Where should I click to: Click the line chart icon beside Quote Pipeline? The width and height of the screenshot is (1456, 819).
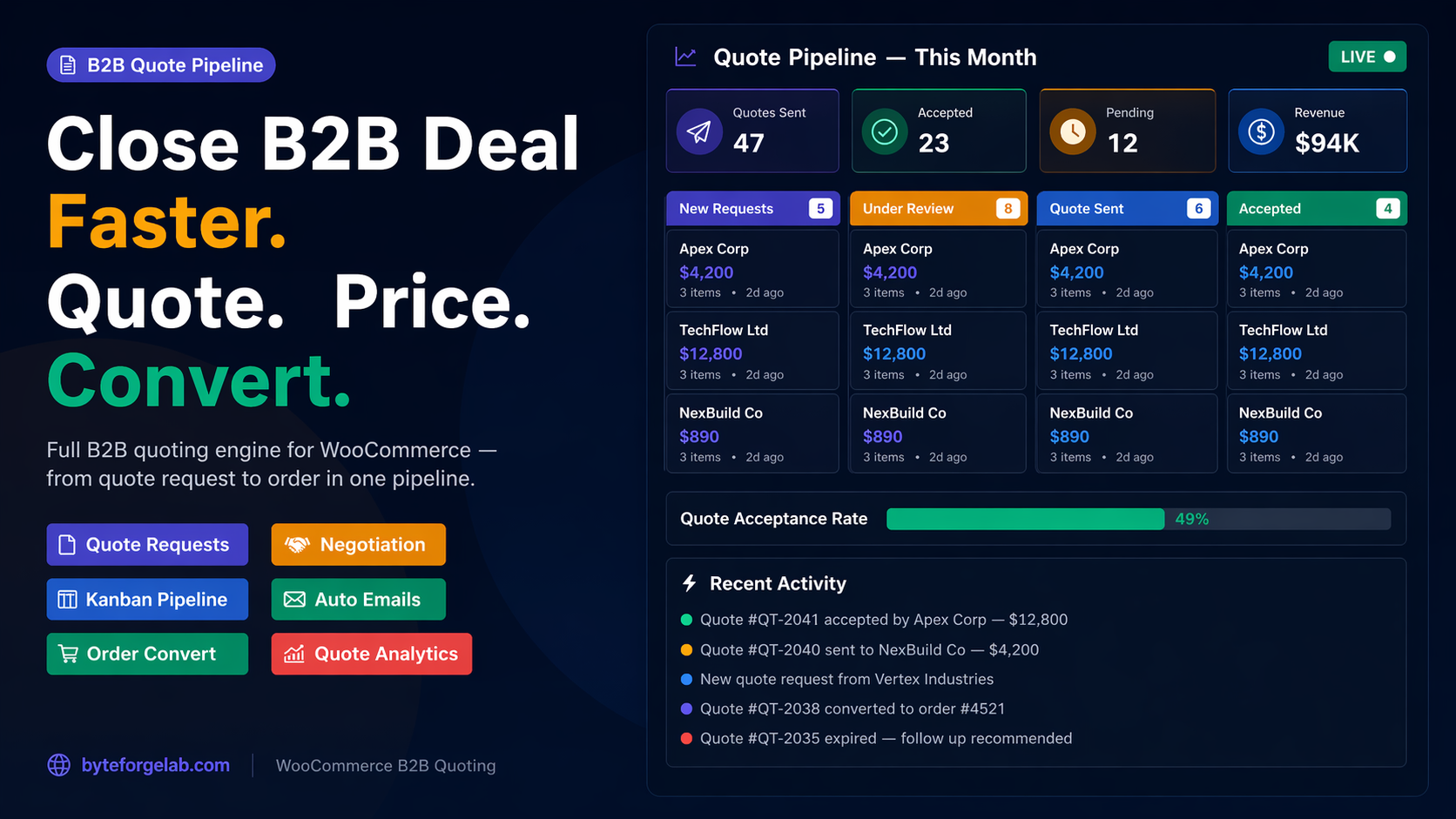[685, 57]
